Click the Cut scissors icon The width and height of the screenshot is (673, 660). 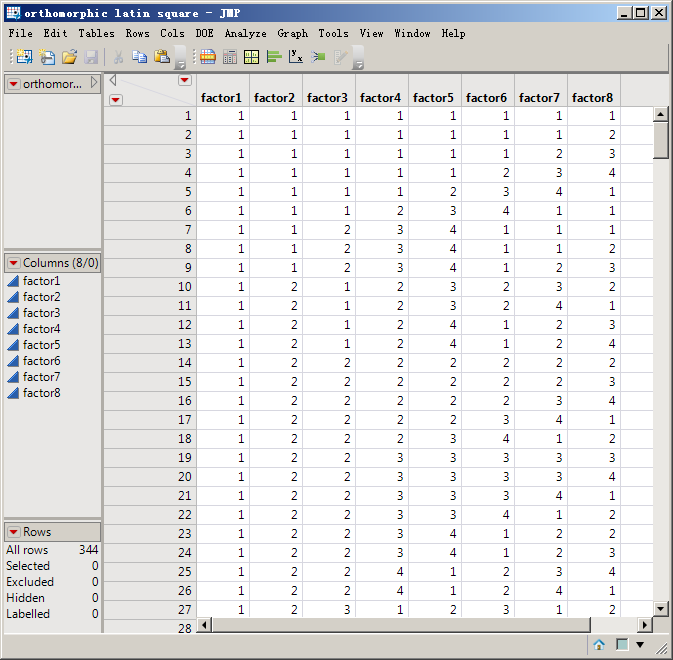[x=118, y=57]
